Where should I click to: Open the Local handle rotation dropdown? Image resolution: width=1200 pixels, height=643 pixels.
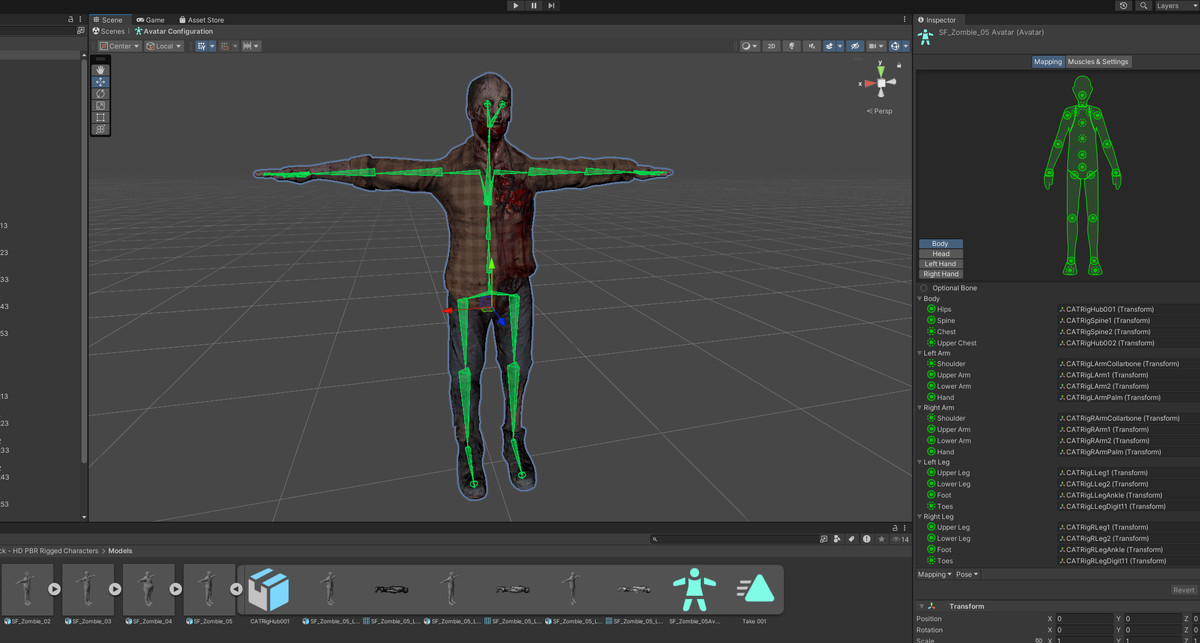[x=164, y=46]
